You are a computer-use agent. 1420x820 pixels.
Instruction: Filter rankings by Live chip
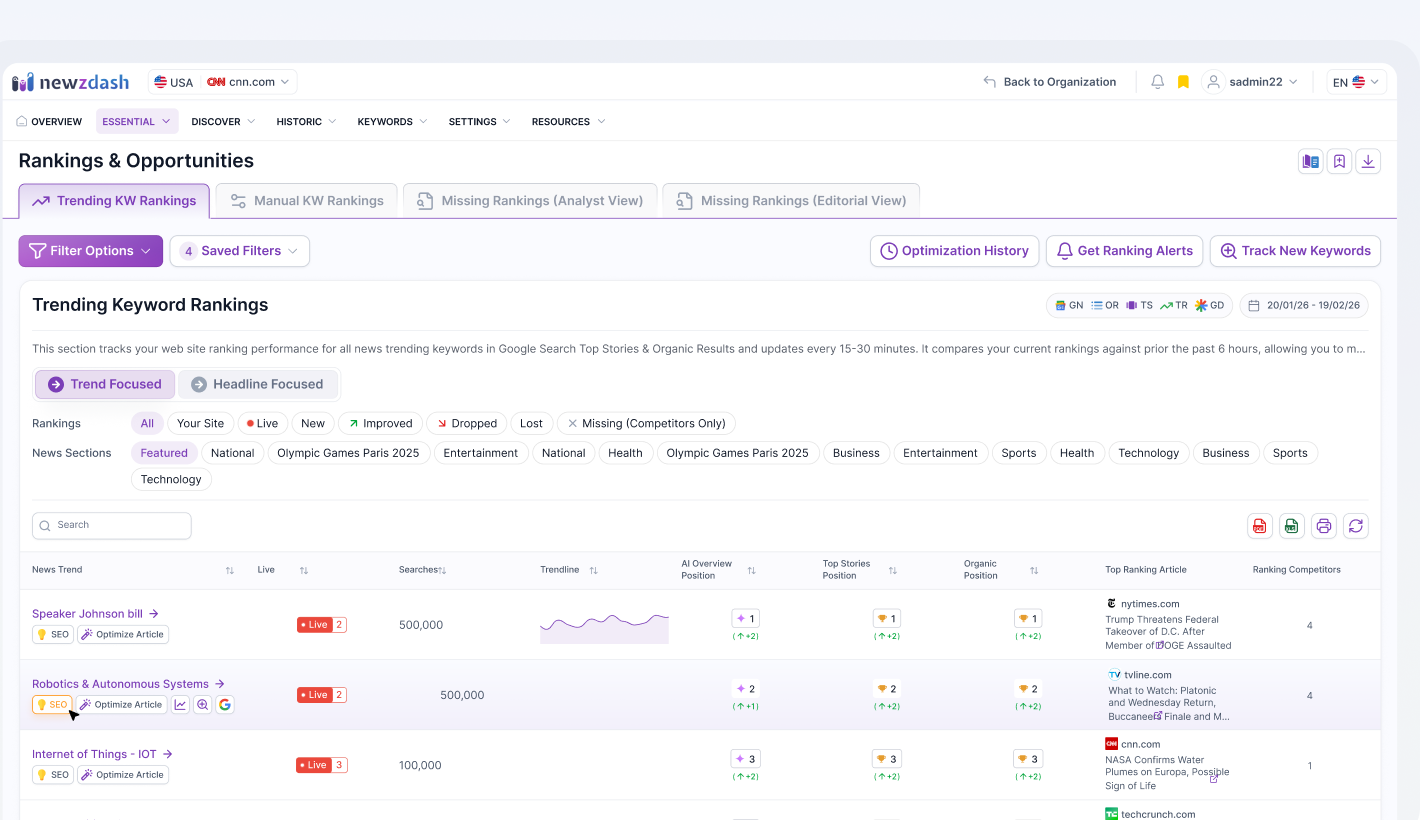(263, 423)
